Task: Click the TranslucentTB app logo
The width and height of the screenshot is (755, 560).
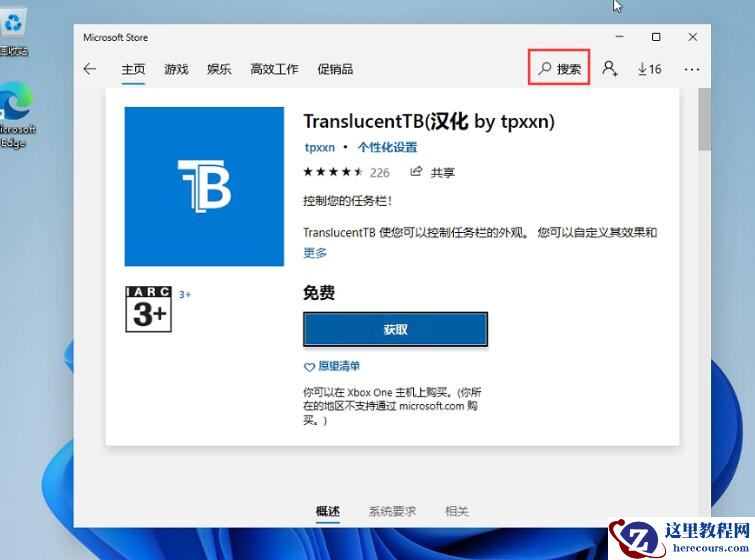Action: tap(204, 186)
